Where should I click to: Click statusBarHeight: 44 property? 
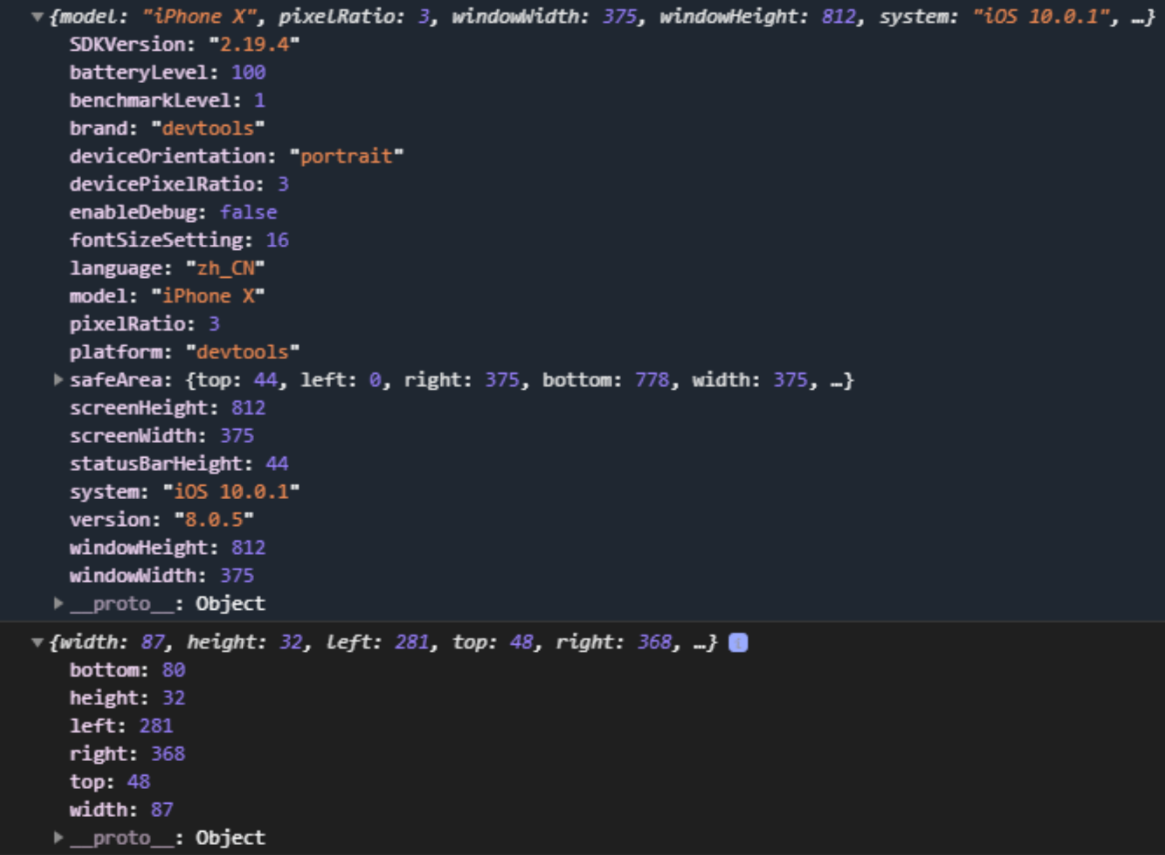point(179,464)
